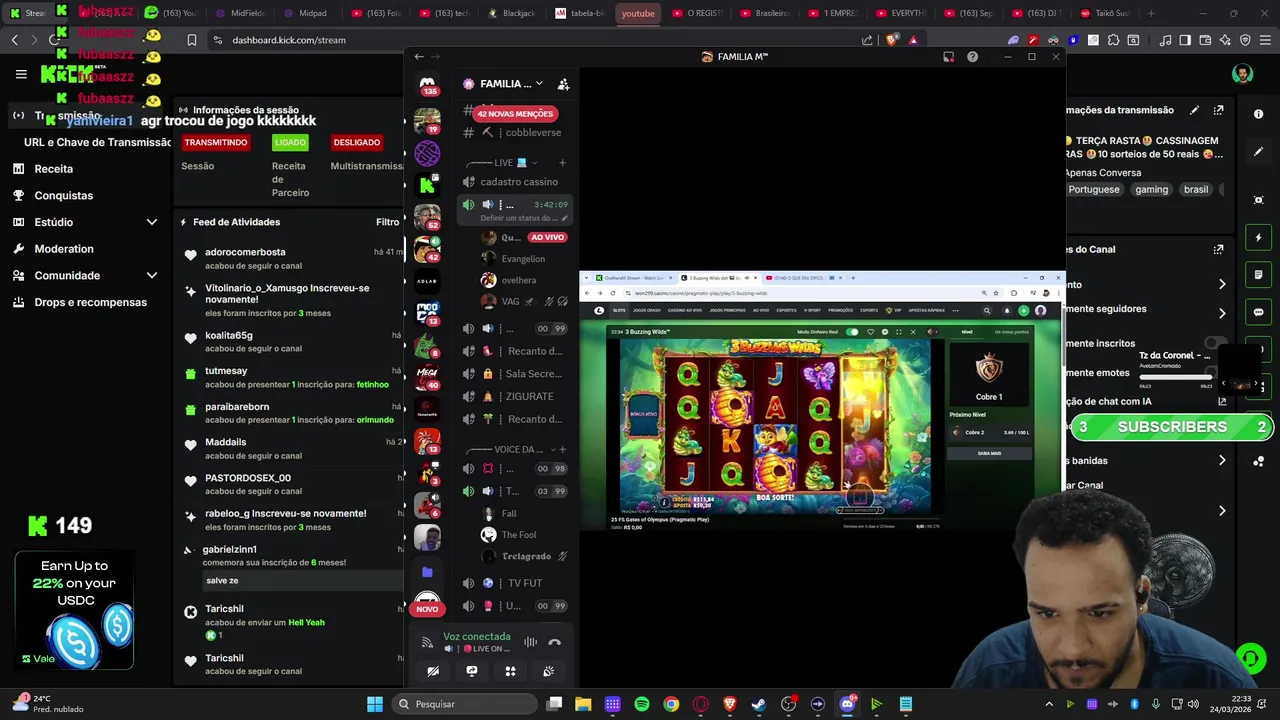
Task: Select TRANSMITINDO session status badge
Action: (x=215, y=142)
